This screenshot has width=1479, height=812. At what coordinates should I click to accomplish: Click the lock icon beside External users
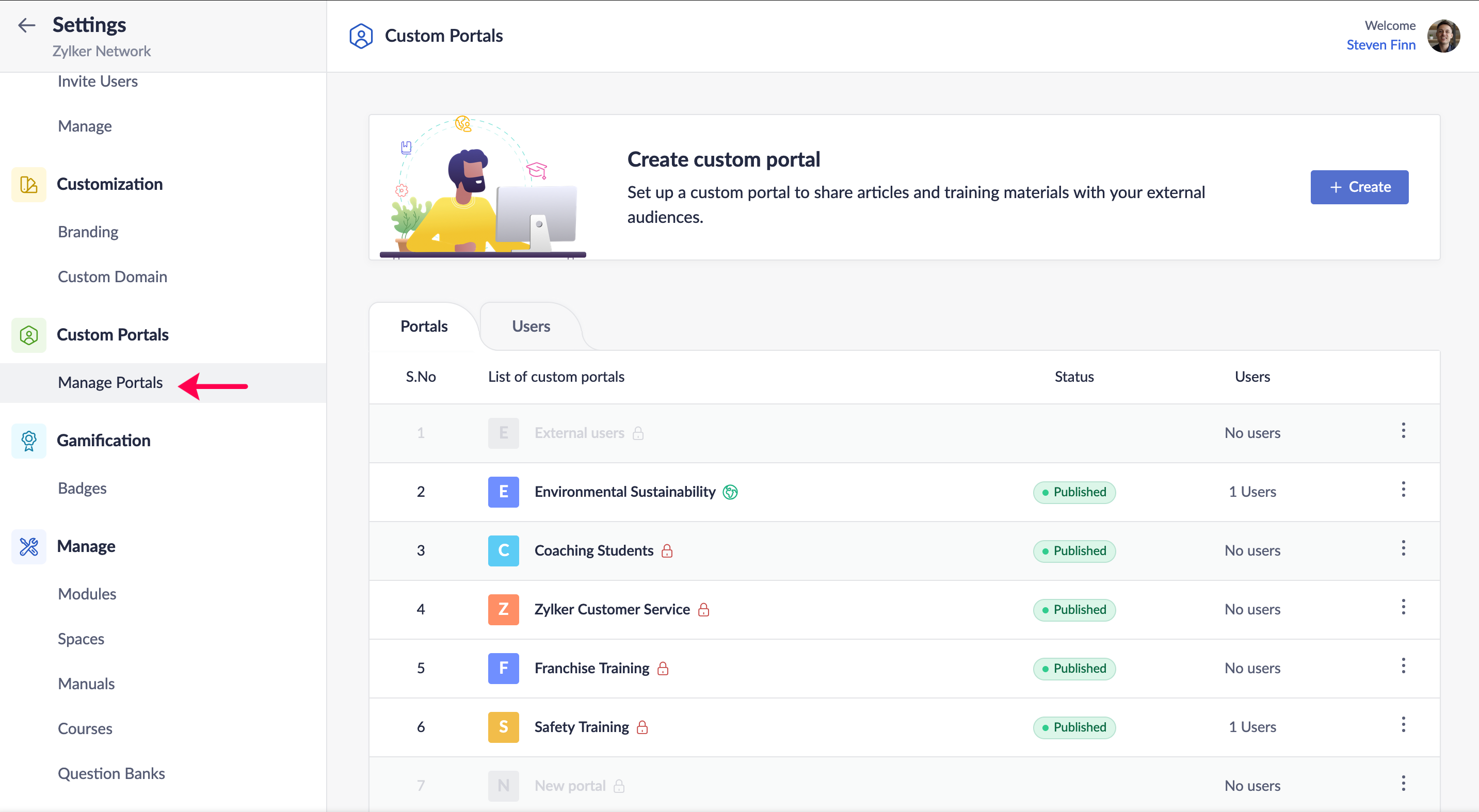tap(638, 433)
